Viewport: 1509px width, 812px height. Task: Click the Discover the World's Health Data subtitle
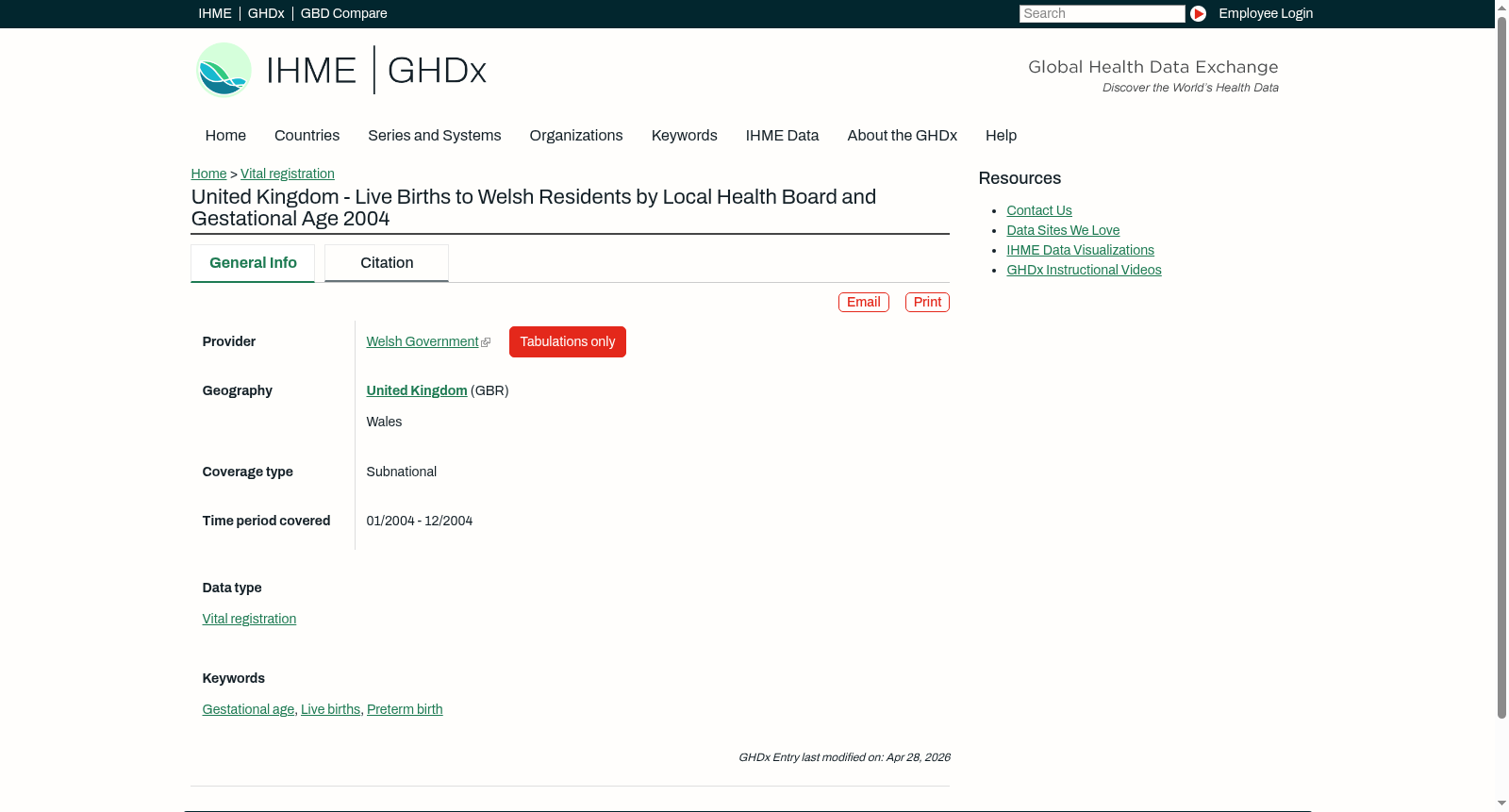(x=1191, y=88)
